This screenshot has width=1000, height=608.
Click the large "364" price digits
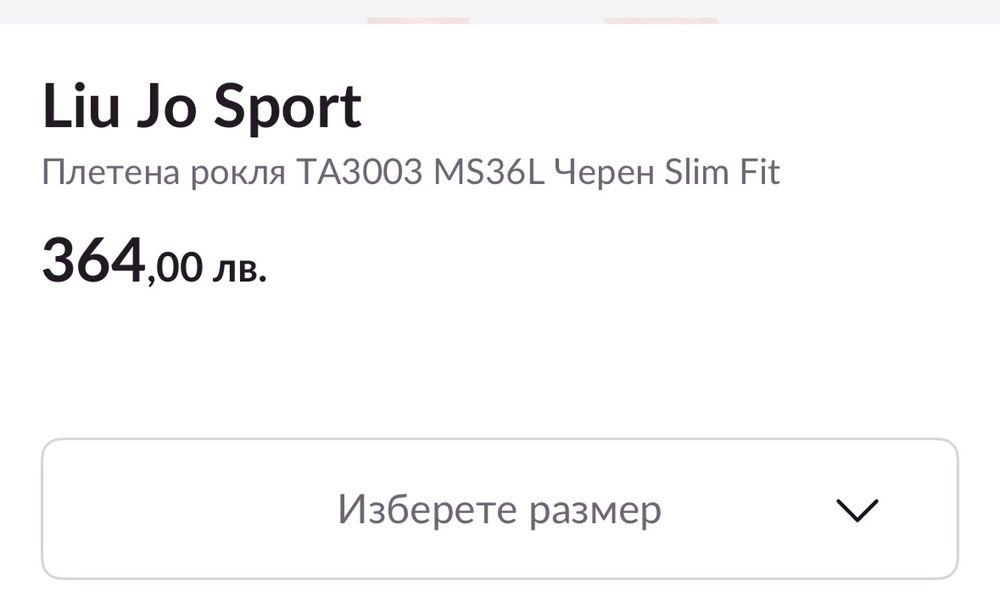point(94,262)
